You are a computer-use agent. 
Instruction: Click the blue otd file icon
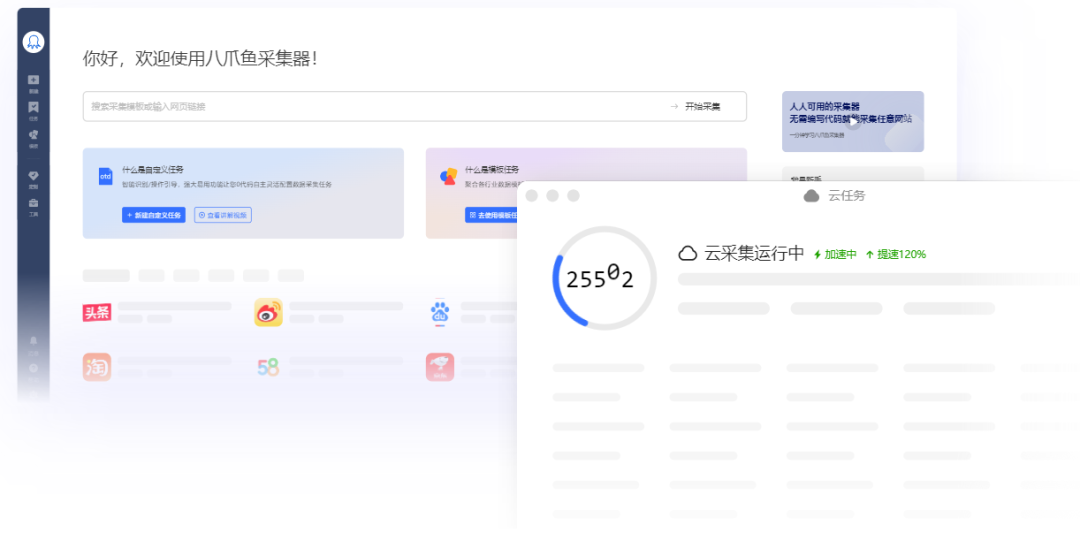pyautogui.click(x=105, y=176)
